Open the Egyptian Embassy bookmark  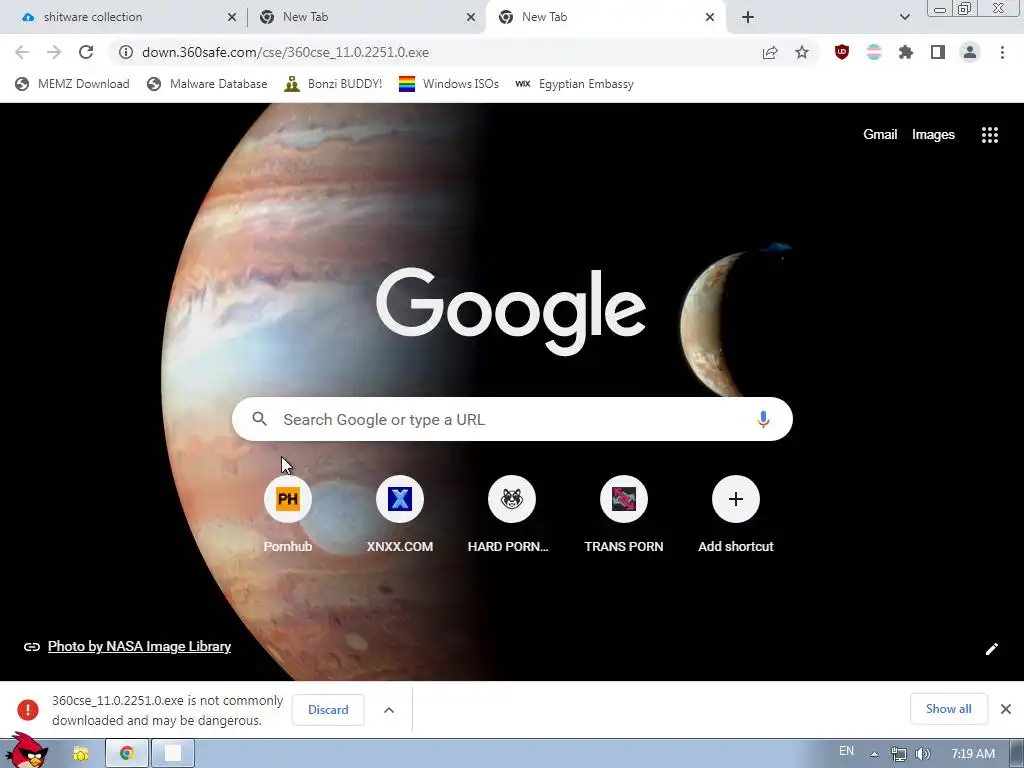click(x=575, y=84)
